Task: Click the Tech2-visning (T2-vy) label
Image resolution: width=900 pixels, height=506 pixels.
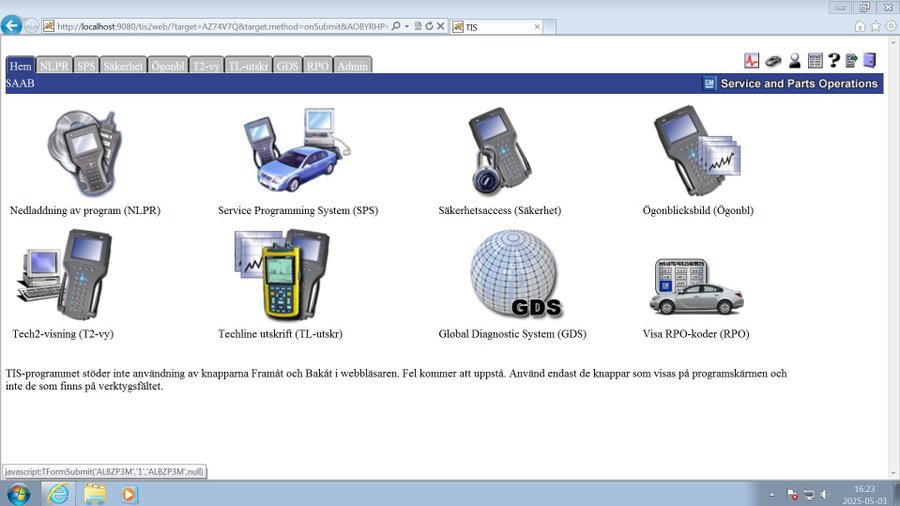Action: [x=63, y=334]
